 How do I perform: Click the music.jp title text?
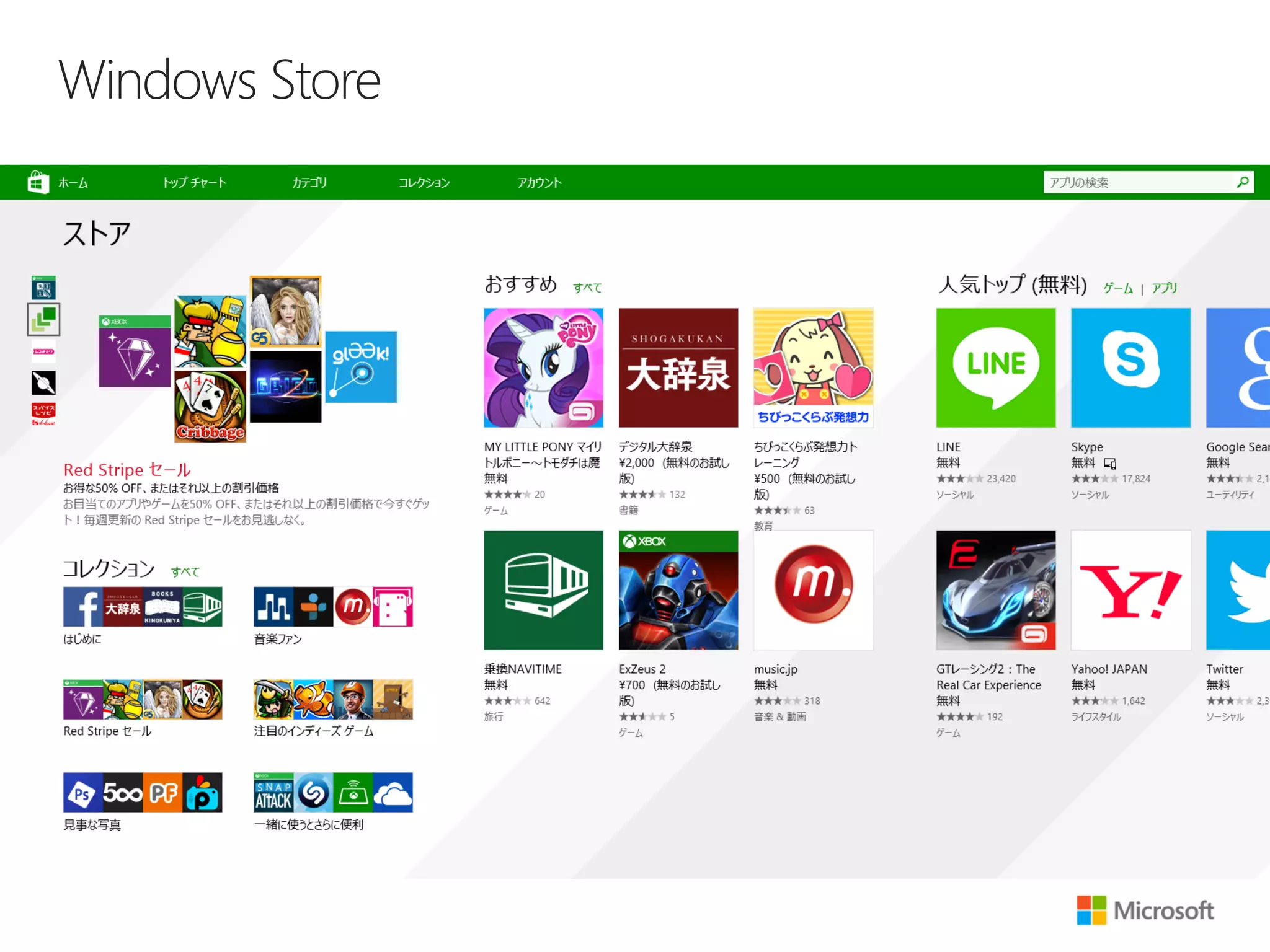pos(776,669)
